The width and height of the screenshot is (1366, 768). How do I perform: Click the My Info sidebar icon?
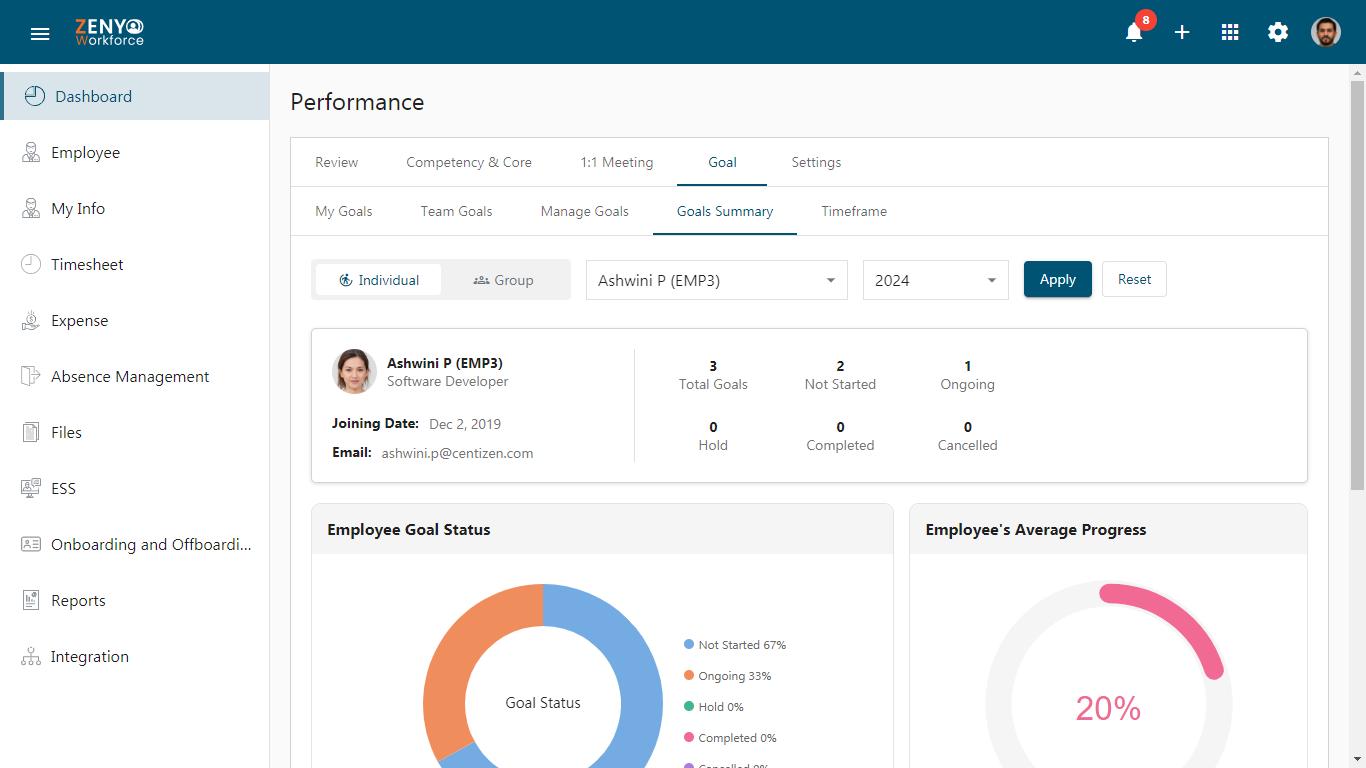pyautogui.click(x=31, y=208)
